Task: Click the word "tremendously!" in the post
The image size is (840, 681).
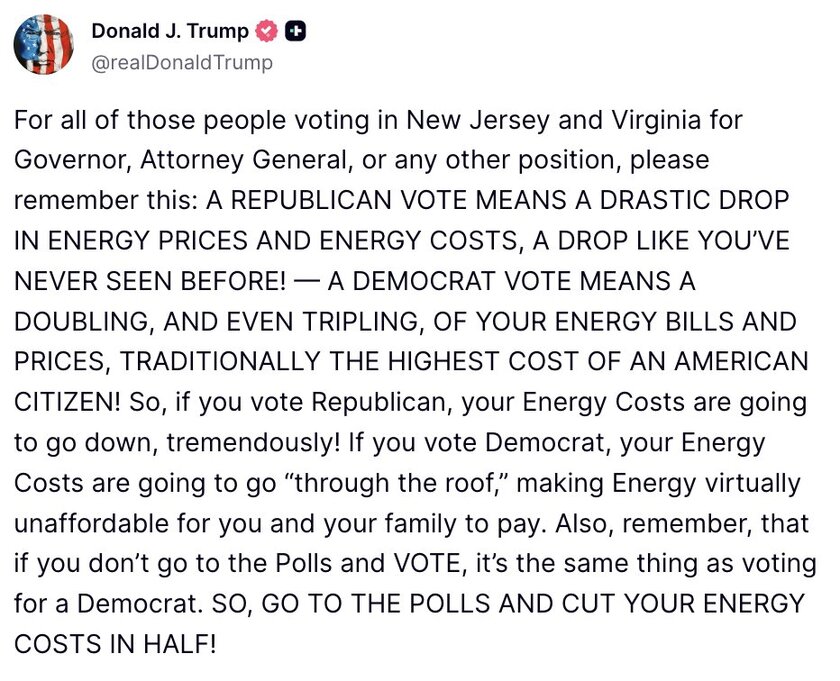Action: (x=204, y=443)
